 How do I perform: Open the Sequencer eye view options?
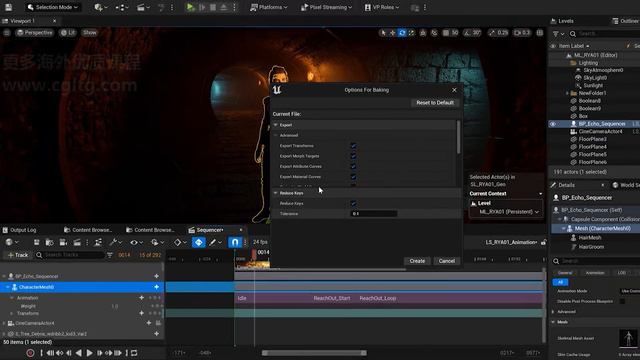point(136,242)
